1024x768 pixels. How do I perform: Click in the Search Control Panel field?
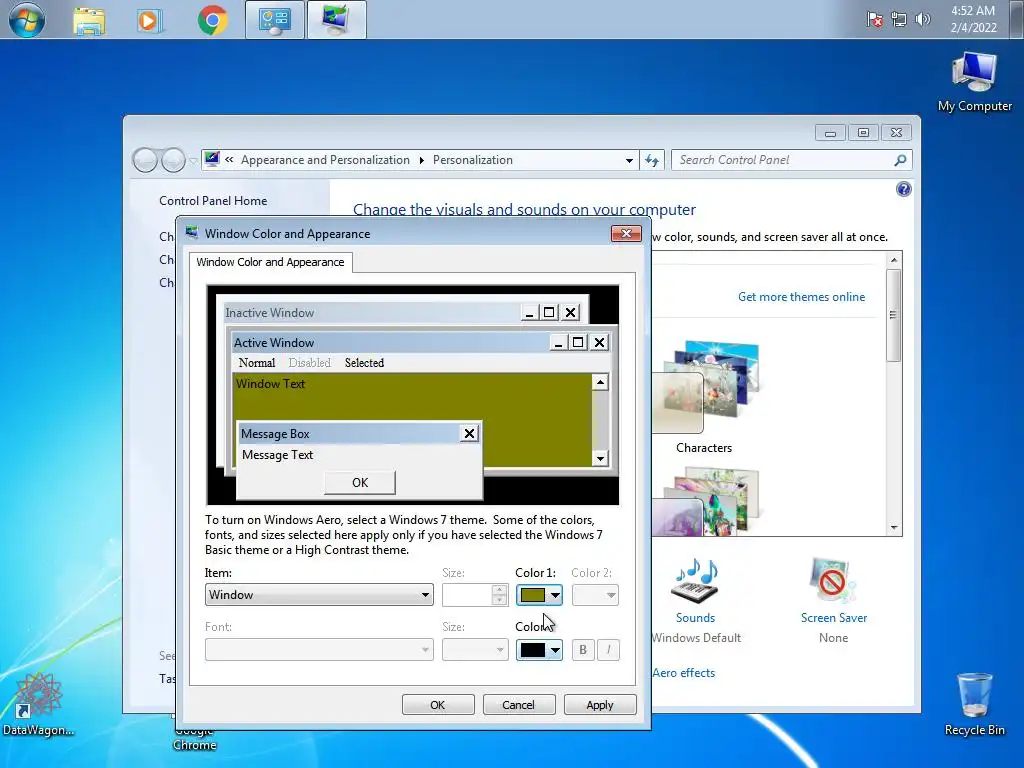click(x=784, y=160)
